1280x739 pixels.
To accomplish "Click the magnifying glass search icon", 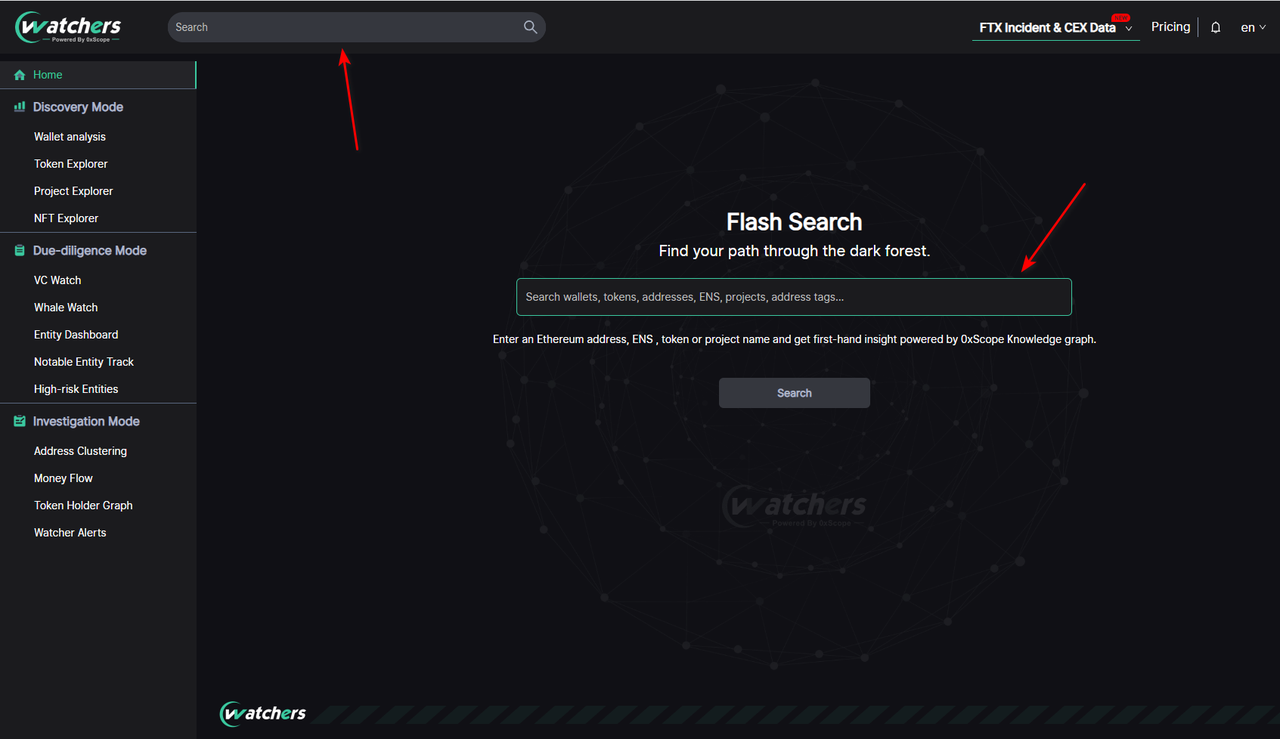I will (530, 27).
